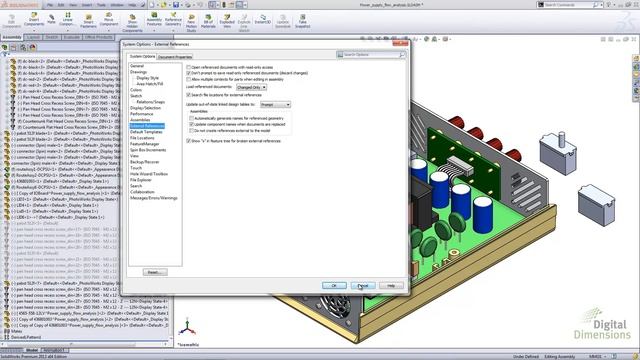Open the linked design tables Prompt dropdown
This screenshot has height=360, width=640.
(x=276, y=105)
